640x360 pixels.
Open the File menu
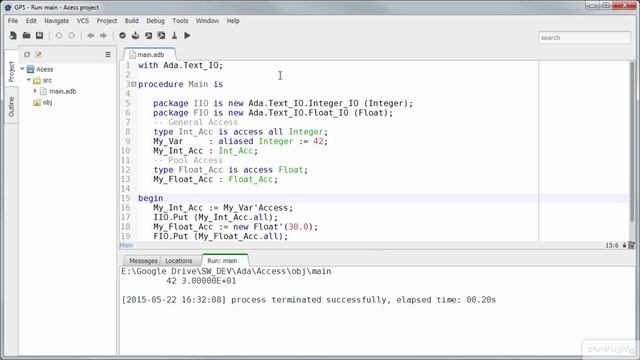pyautogui.click(x=13, y=21)
